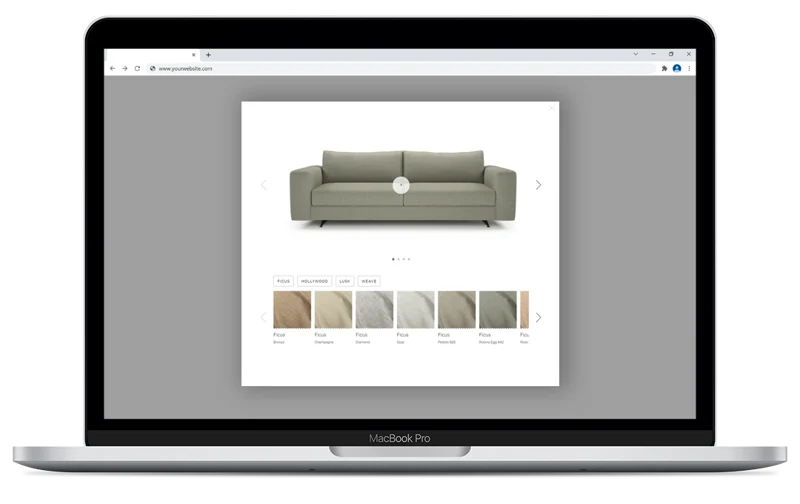Choose the Ficus Champagne fabric swatch
This screenshot has height=504, width=800.
coord(333,310)
